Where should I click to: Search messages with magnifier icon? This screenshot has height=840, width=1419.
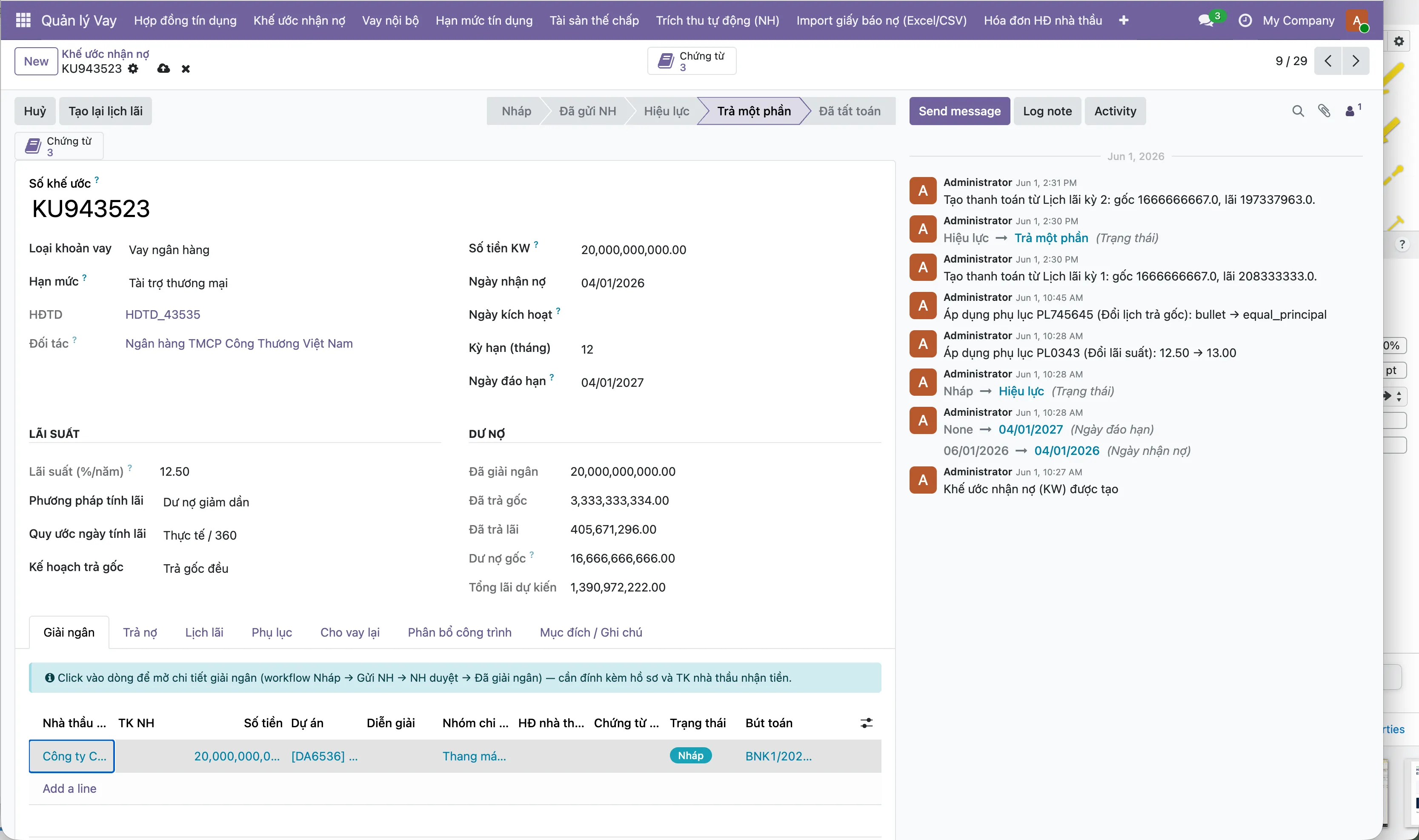[x=1298, y=111]
